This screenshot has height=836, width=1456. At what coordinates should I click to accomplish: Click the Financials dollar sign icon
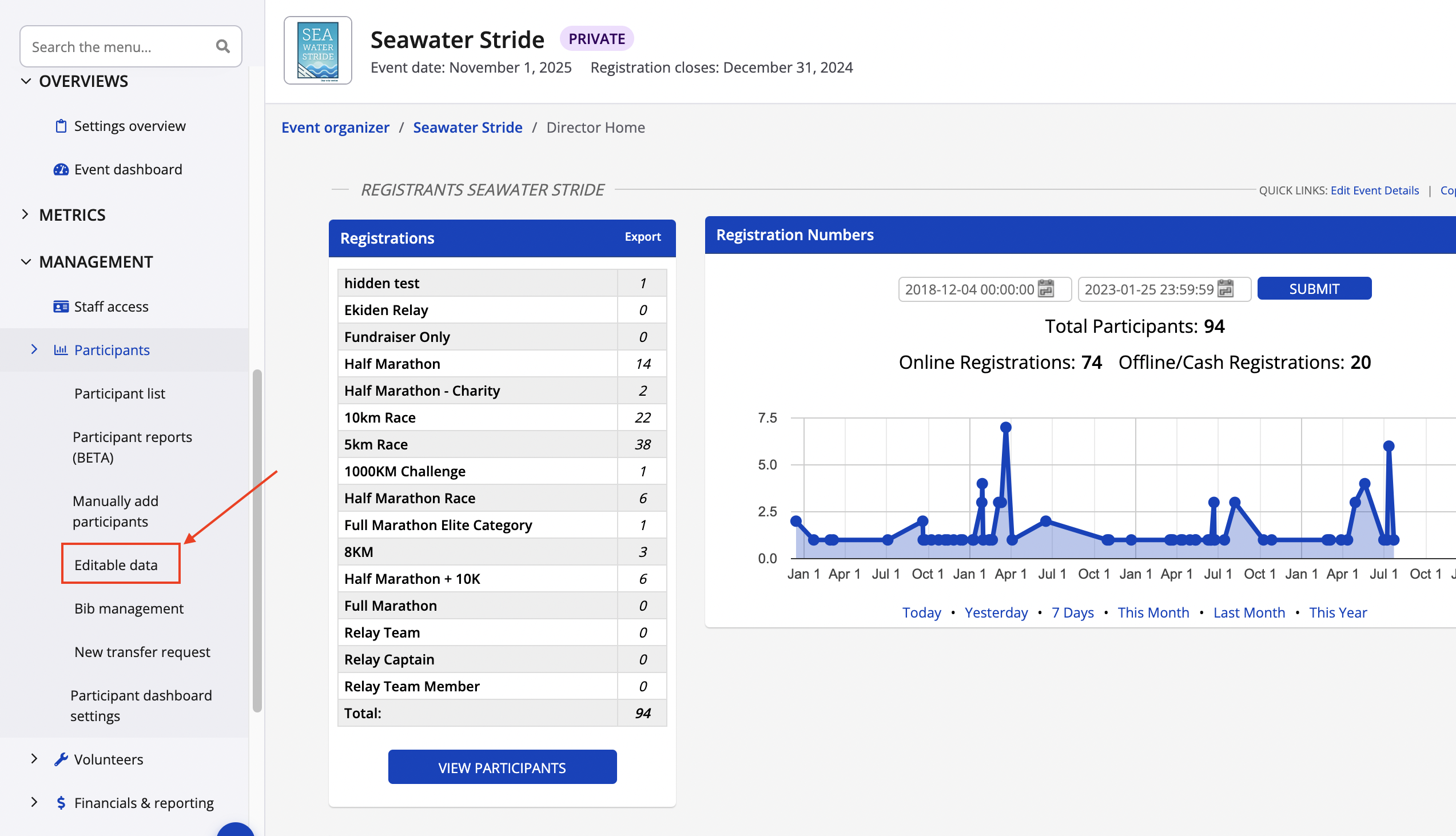click(x=61, y=803)
